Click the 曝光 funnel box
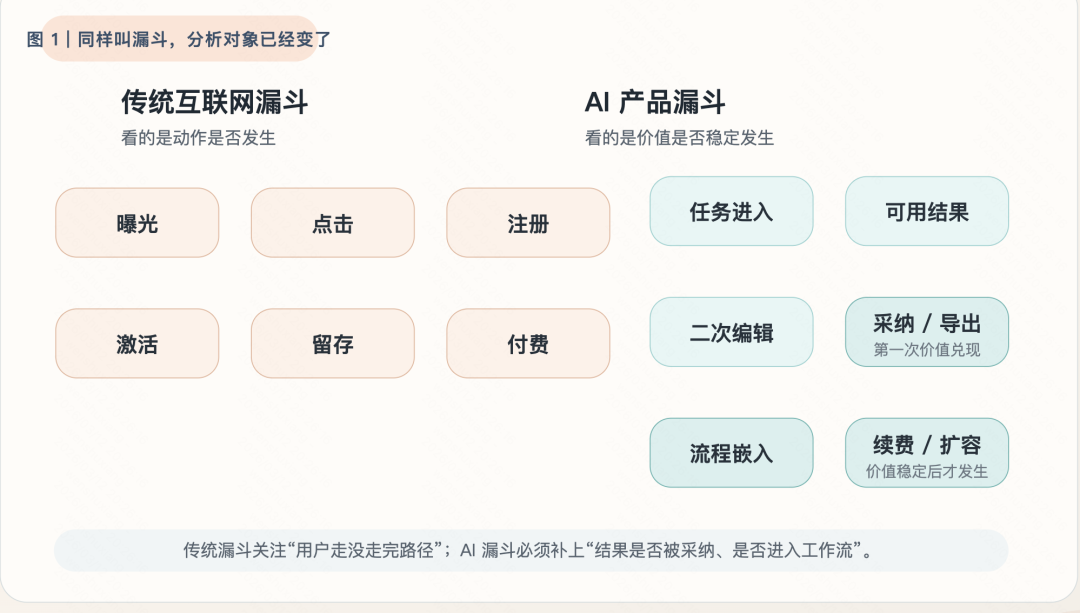Screen dimensions: 1080x613 [x=137, y=223]
